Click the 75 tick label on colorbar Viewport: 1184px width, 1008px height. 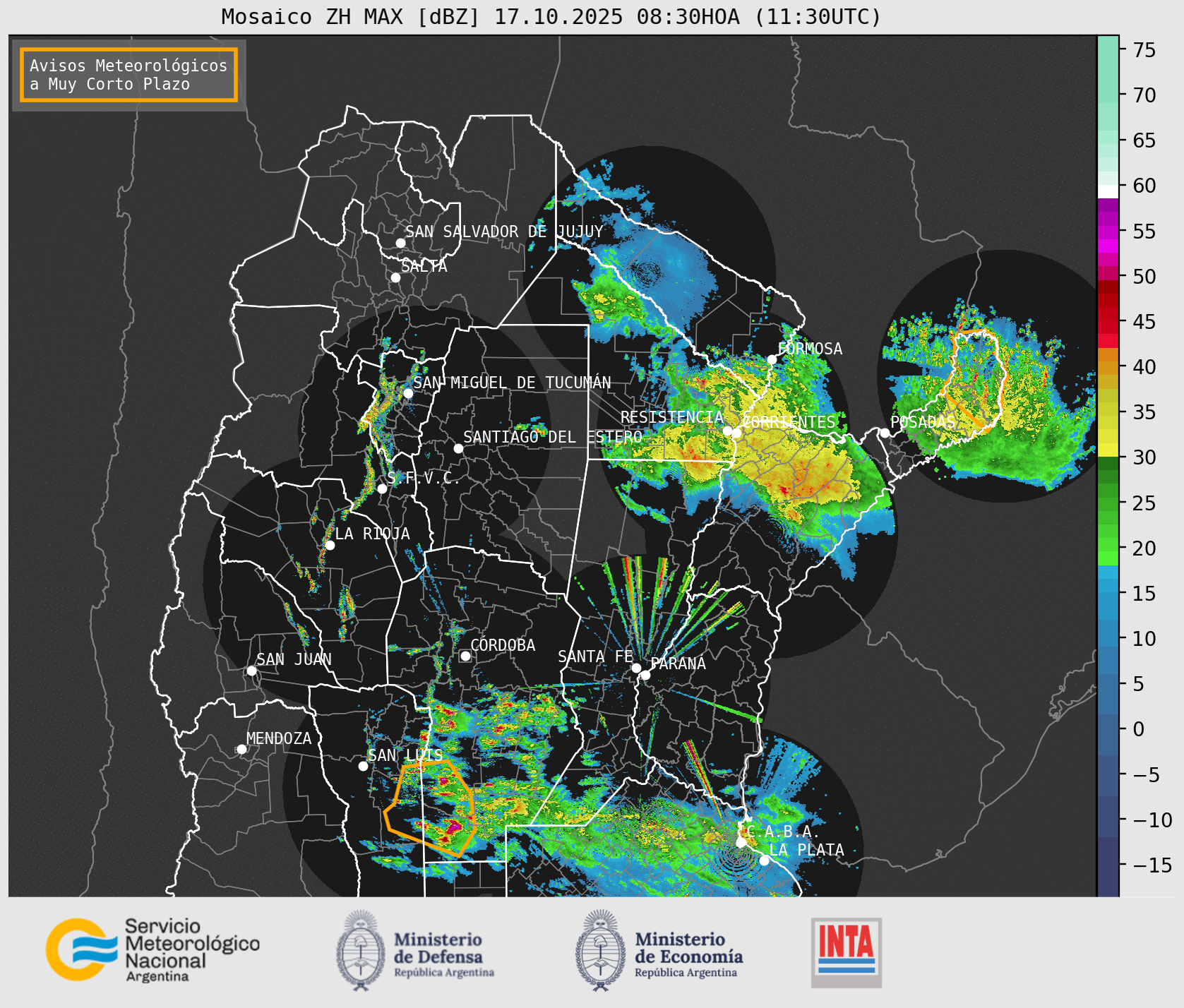click(x=1144, y=50)
